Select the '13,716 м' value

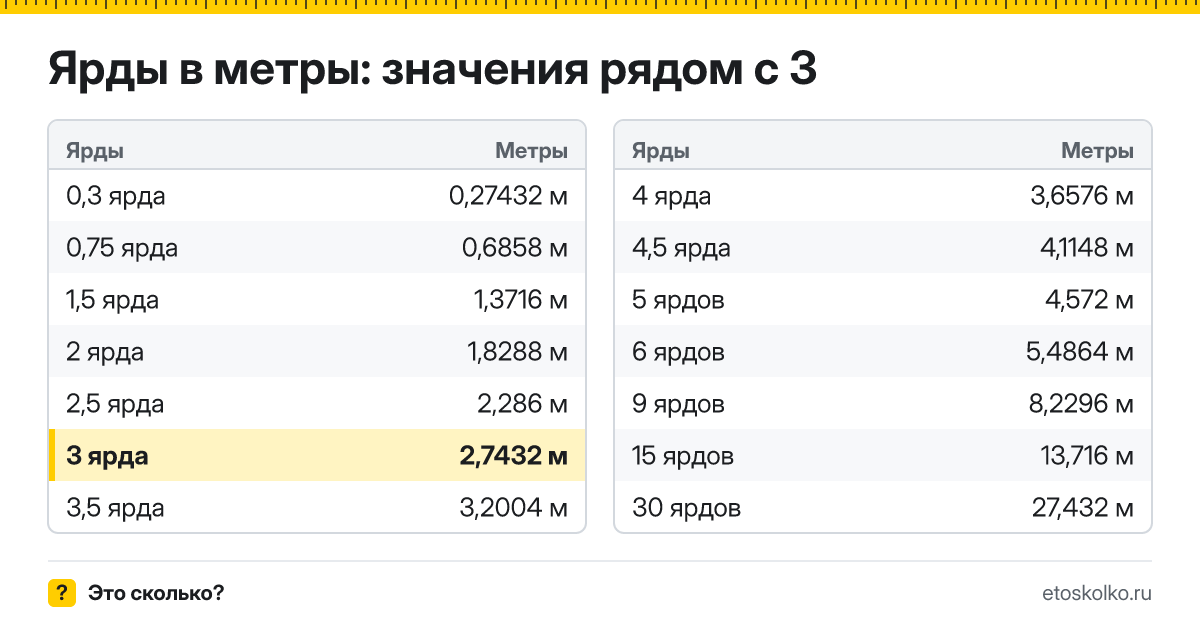point(1088,456)
